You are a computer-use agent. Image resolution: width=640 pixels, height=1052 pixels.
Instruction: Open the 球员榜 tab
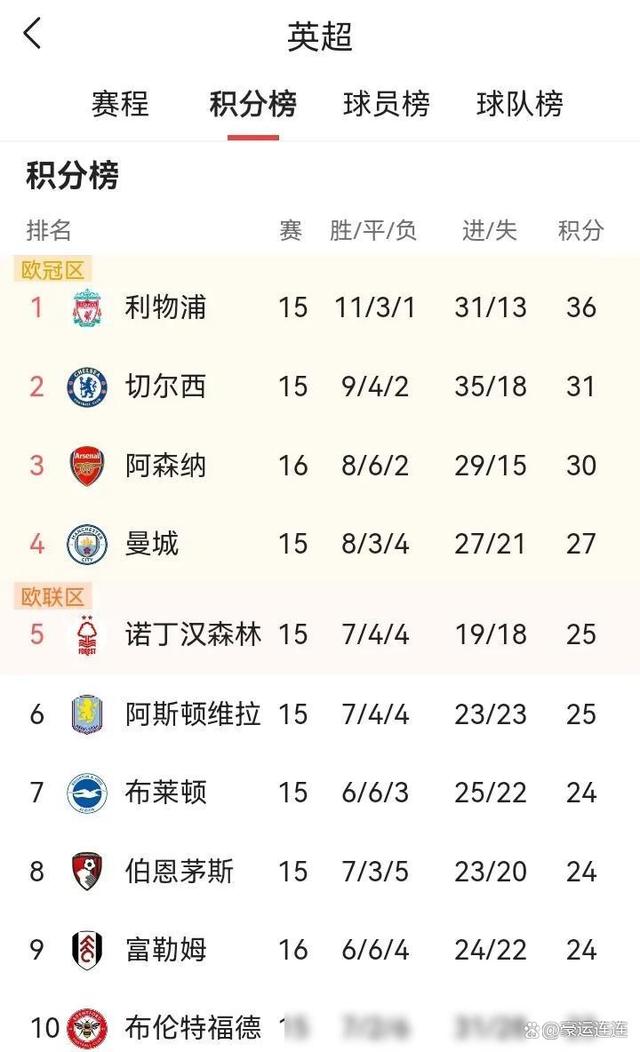(x=386, y=105)
